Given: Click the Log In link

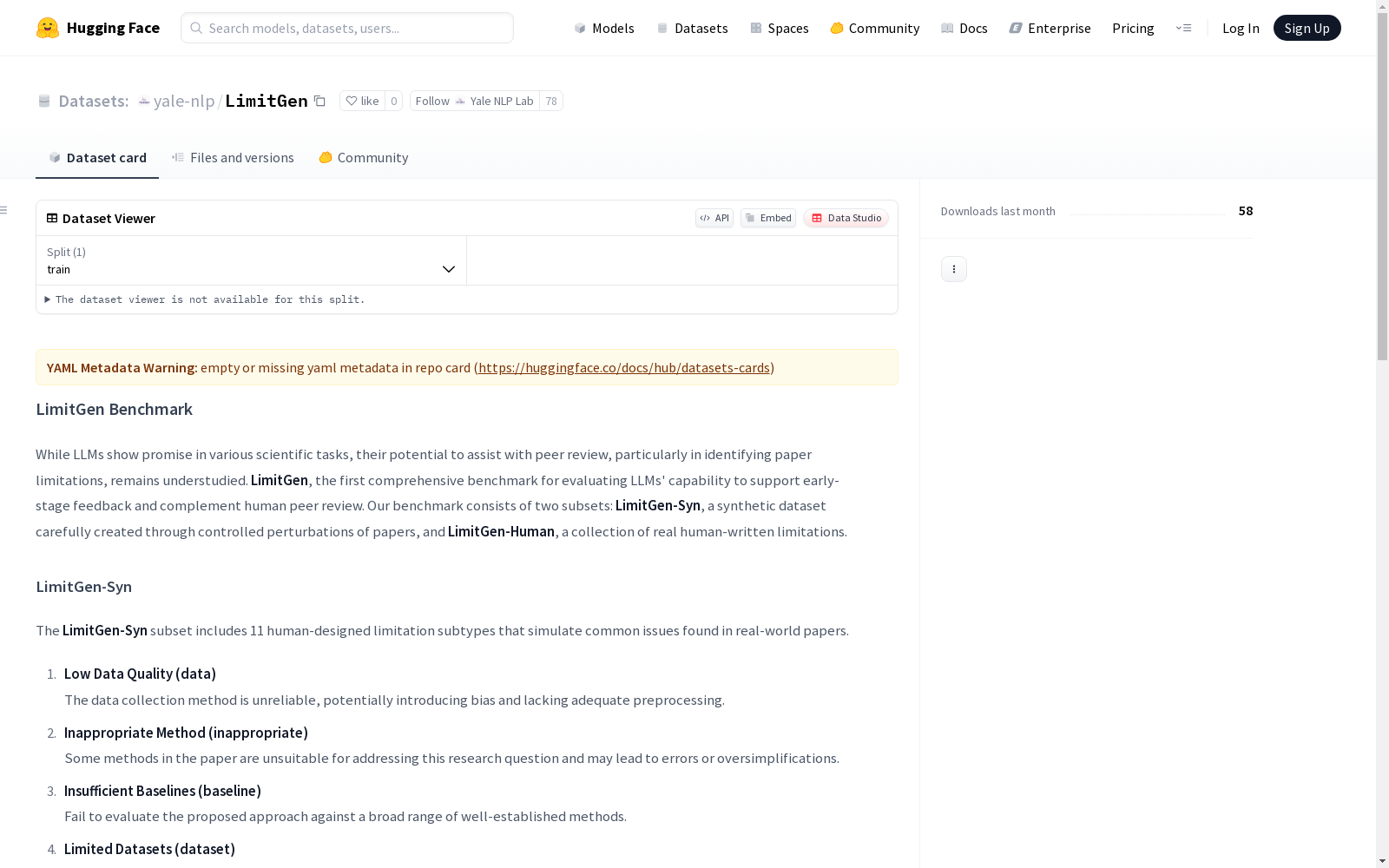Looking at the screenshot, I should (x=1241, y=28).
